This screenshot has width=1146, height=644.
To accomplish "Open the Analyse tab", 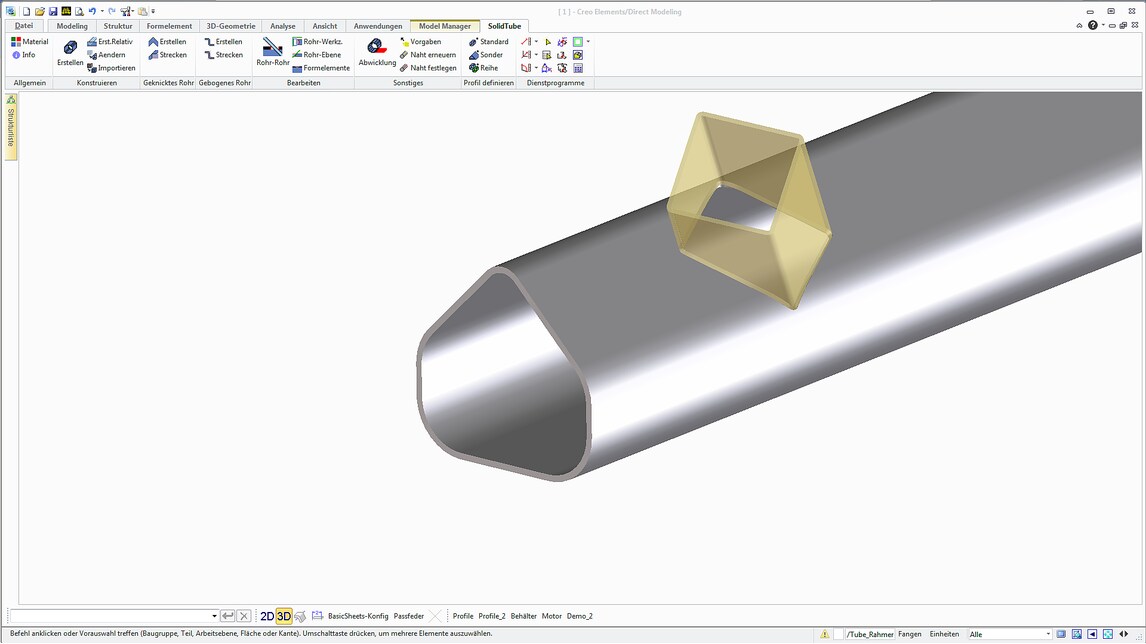I will click(283, 26).
